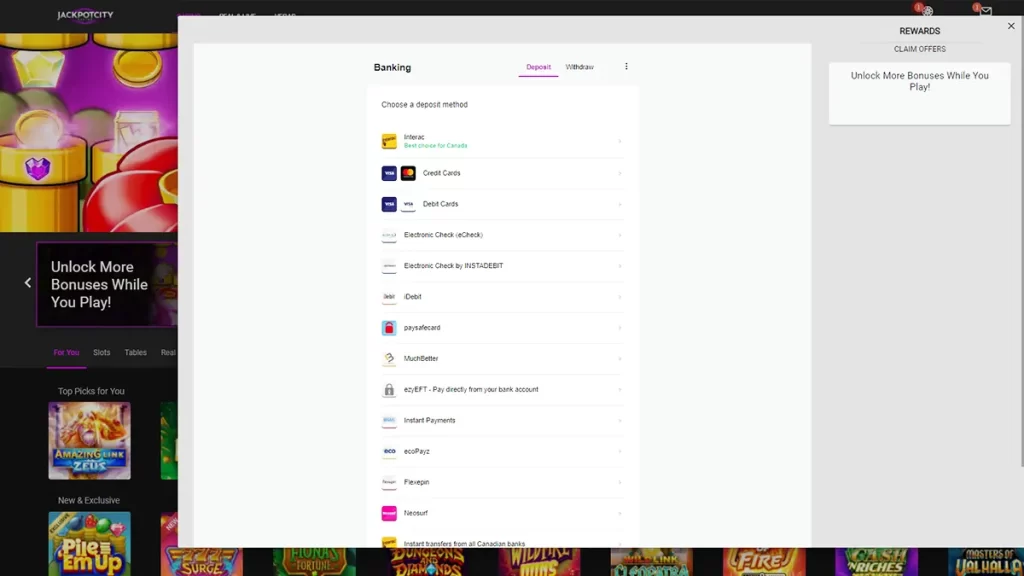Expand the Neosurf row chevron
This screenshot has height=576, width=1024.
(620, 513)
